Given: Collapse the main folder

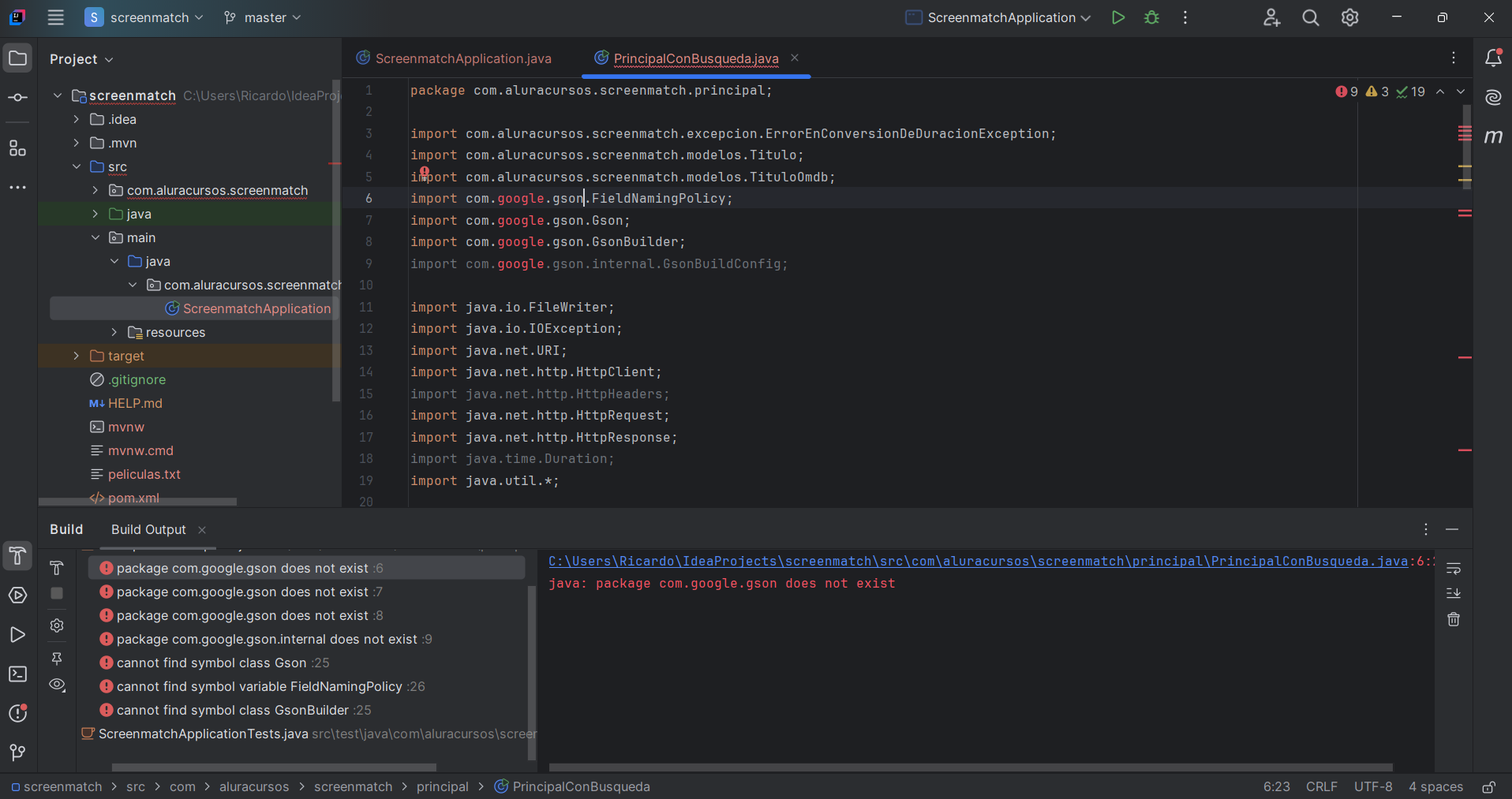Looking at the screenshot, I should (x=95, y=237).
